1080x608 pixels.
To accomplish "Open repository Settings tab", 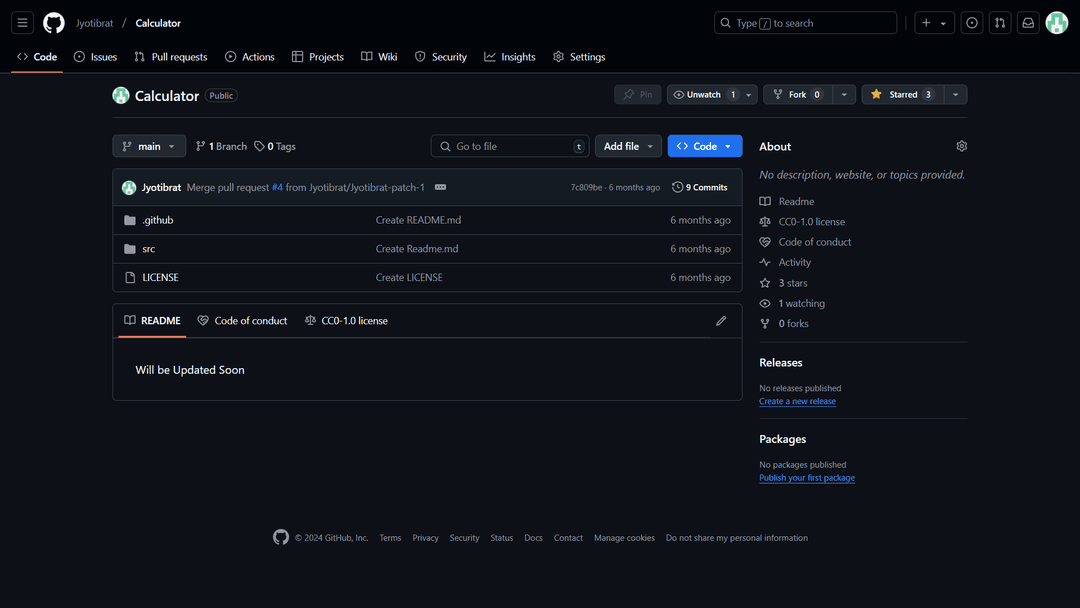I will pyautogui.click(x=579, y=56).
